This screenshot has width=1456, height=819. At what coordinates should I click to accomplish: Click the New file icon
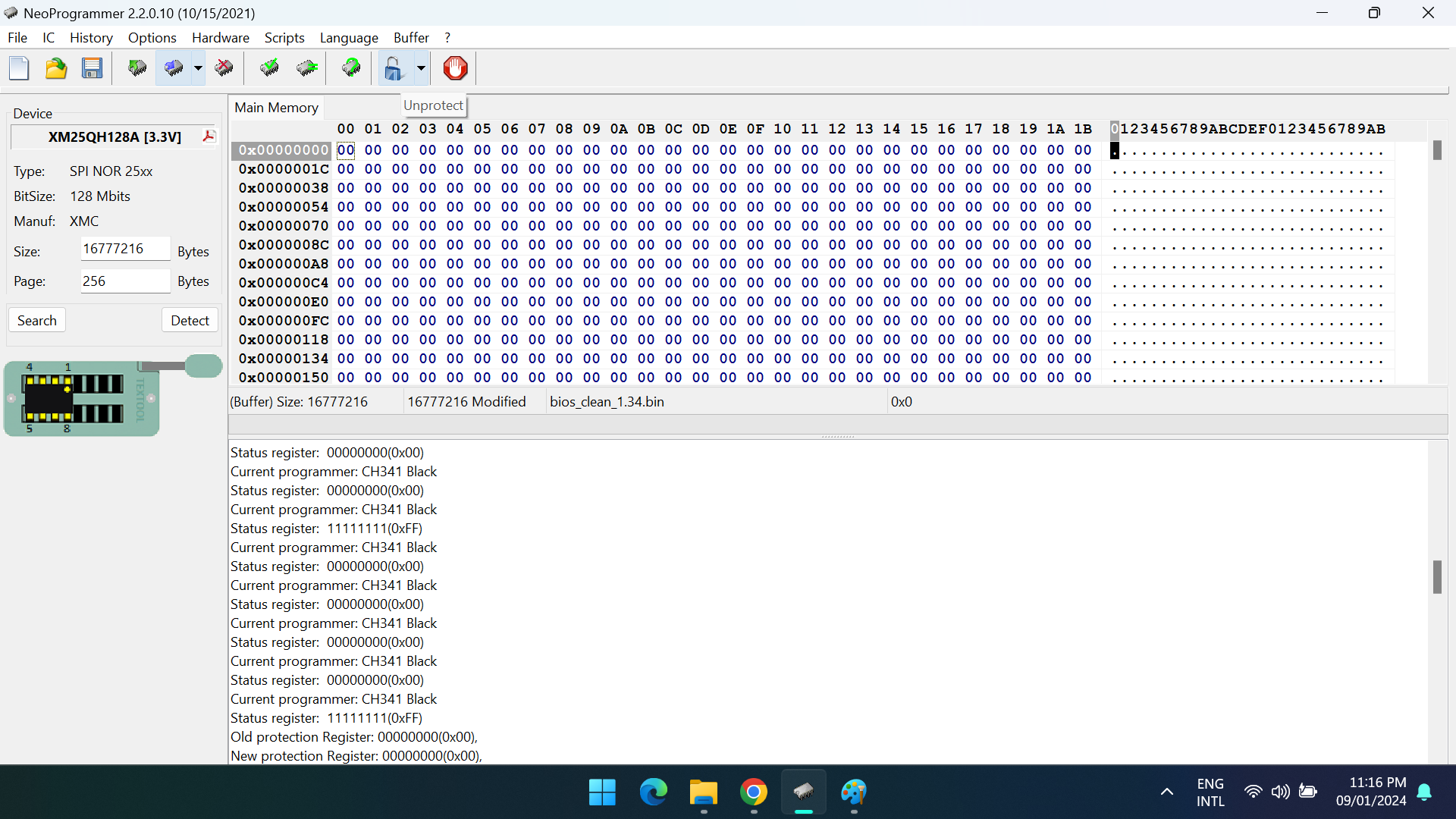tap(19, 68)
